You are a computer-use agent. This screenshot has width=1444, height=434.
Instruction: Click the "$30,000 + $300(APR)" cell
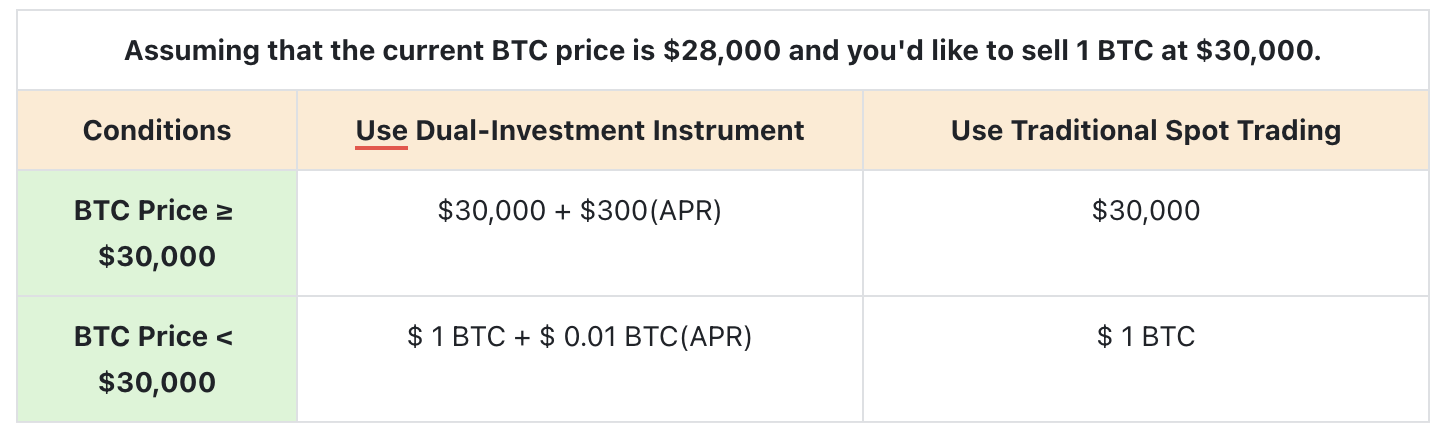579,212
